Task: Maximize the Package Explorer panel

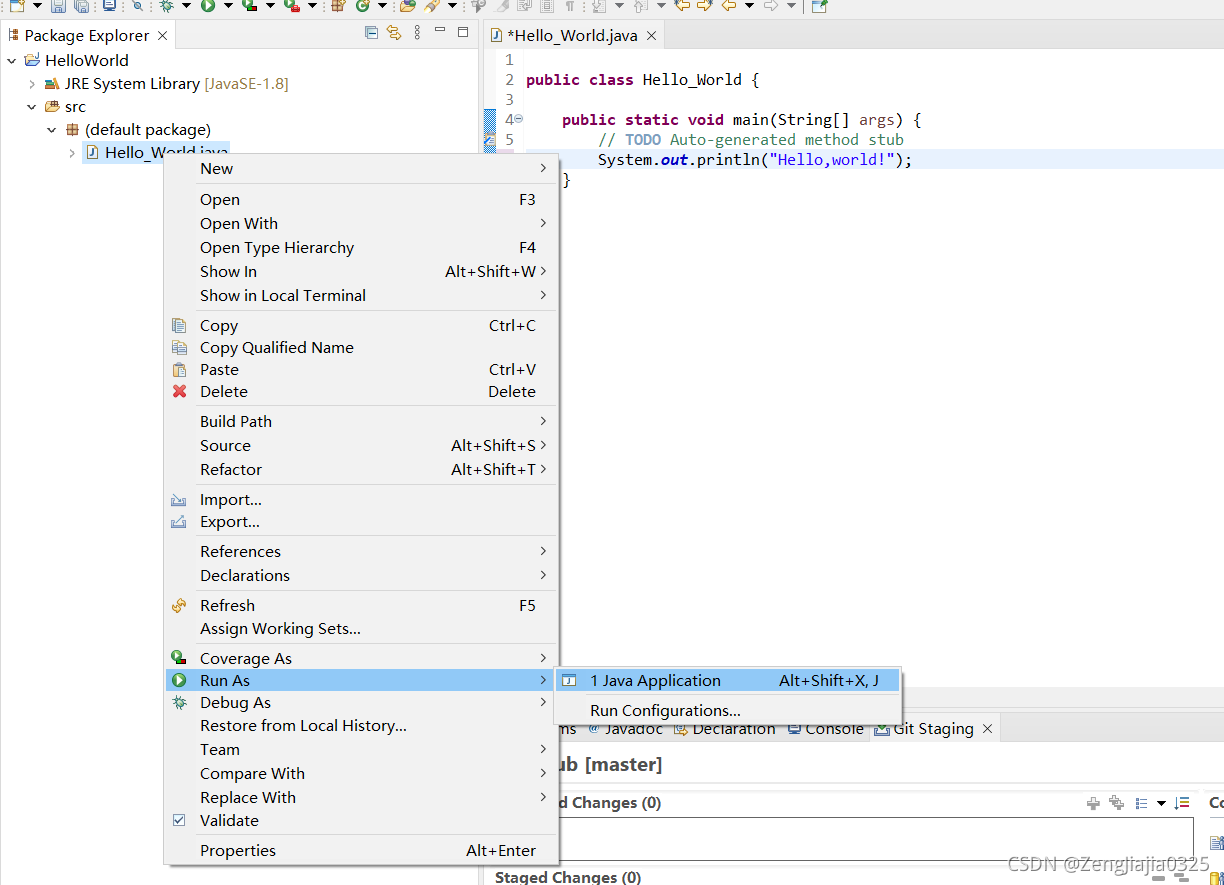Action: coord(463,32)
